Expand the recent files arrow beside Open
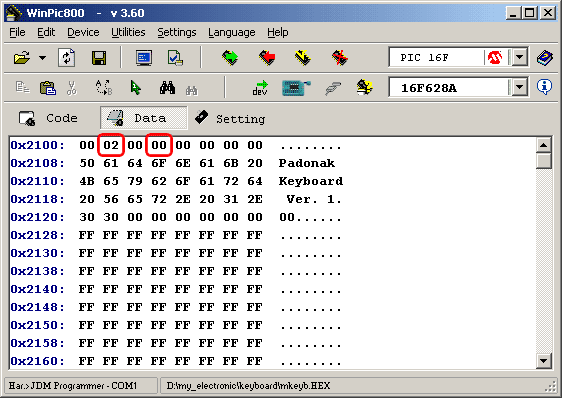 point(42,58)
